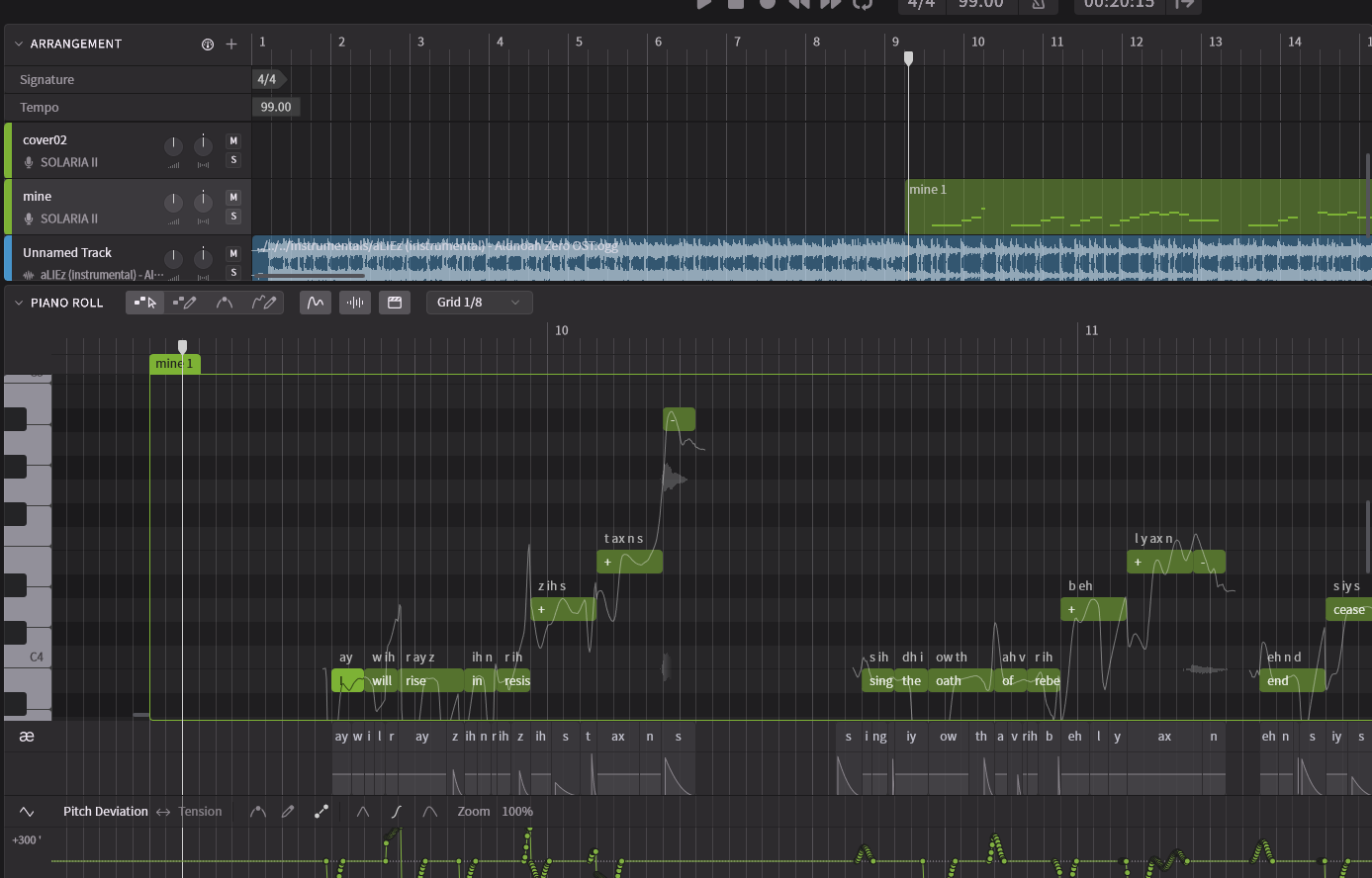Screen dimensions: 1372x878
Task: Collapse the Arrangement panel
Action: coord(19,44)
